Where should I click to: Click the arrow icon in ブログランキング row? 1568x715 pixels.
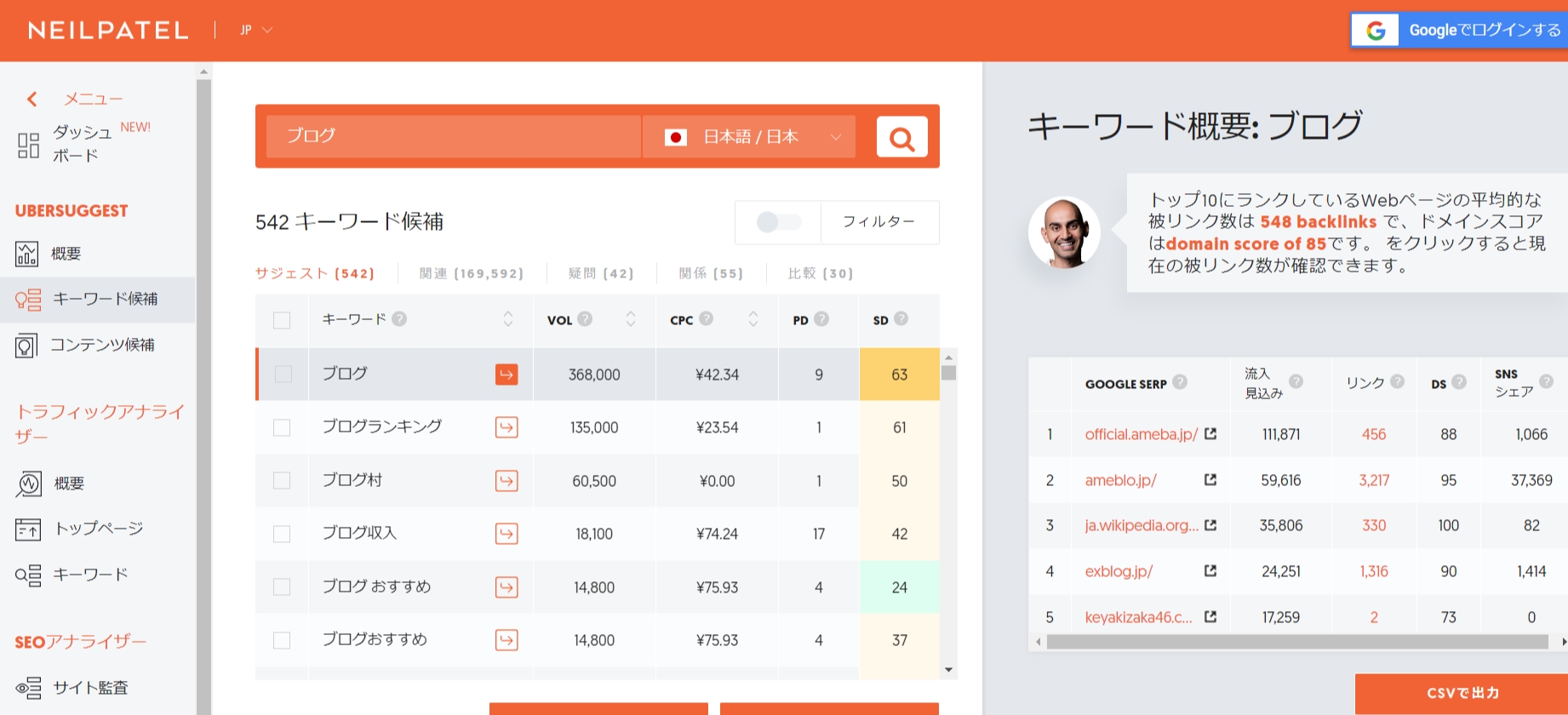point(506,427)
